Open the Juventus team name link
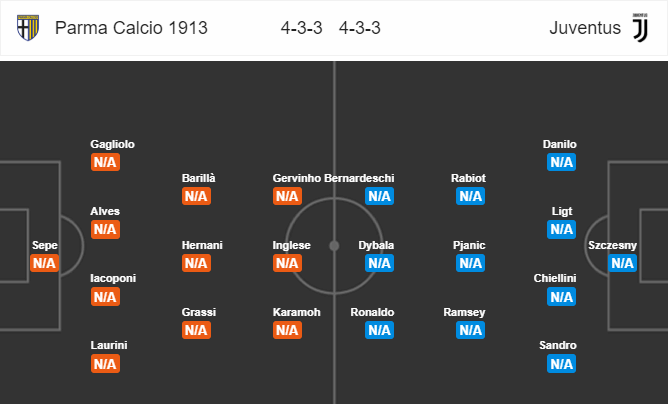 tap(585, 28)
